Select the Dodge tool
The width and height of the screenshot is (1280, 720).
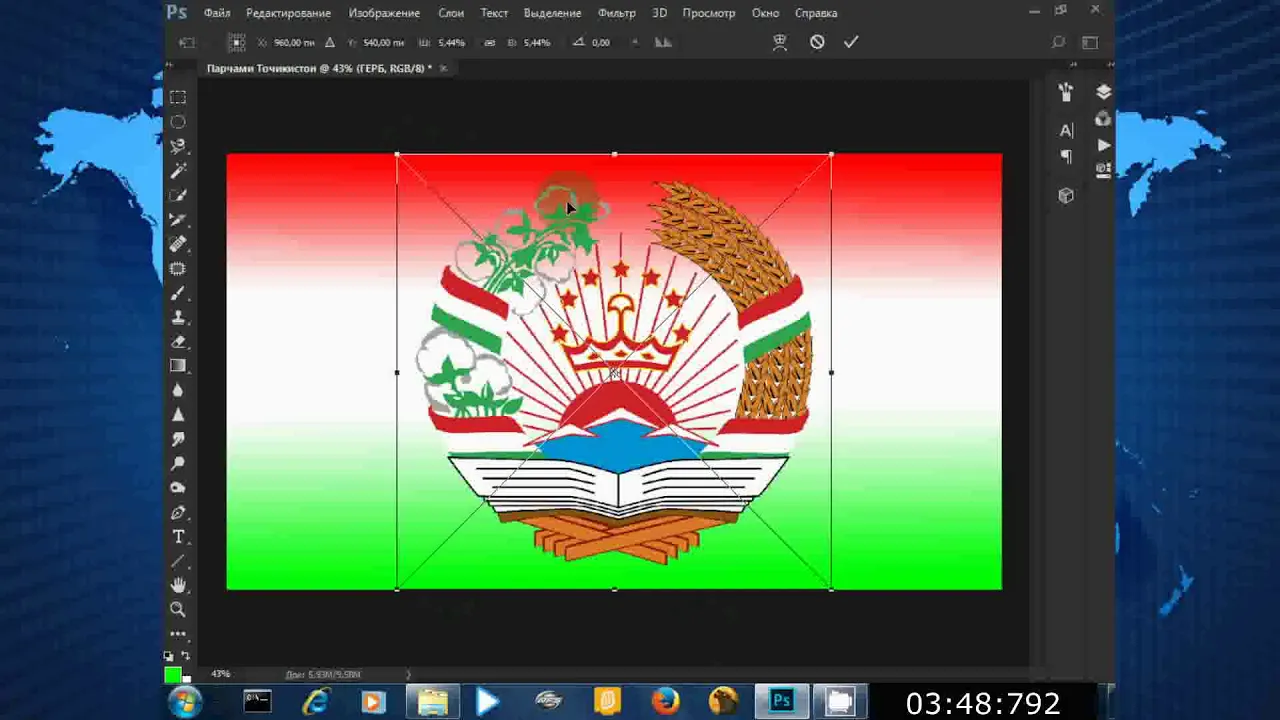(x=178, y=464)
